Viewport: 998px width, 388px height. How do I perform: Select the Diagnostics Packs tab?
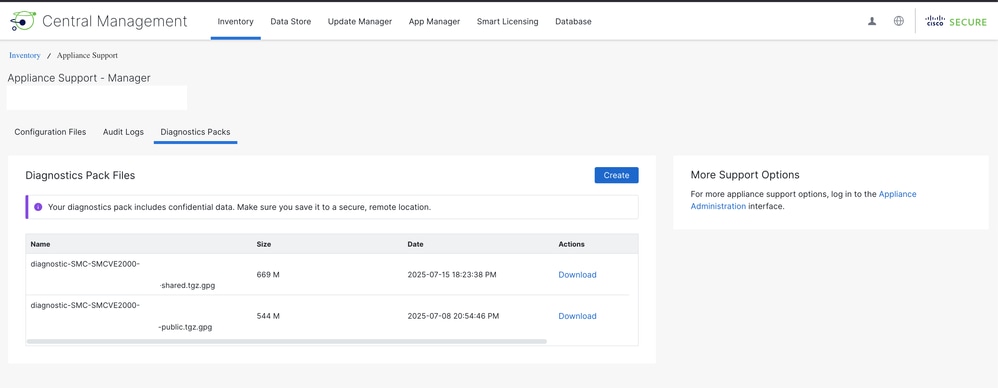195,132
